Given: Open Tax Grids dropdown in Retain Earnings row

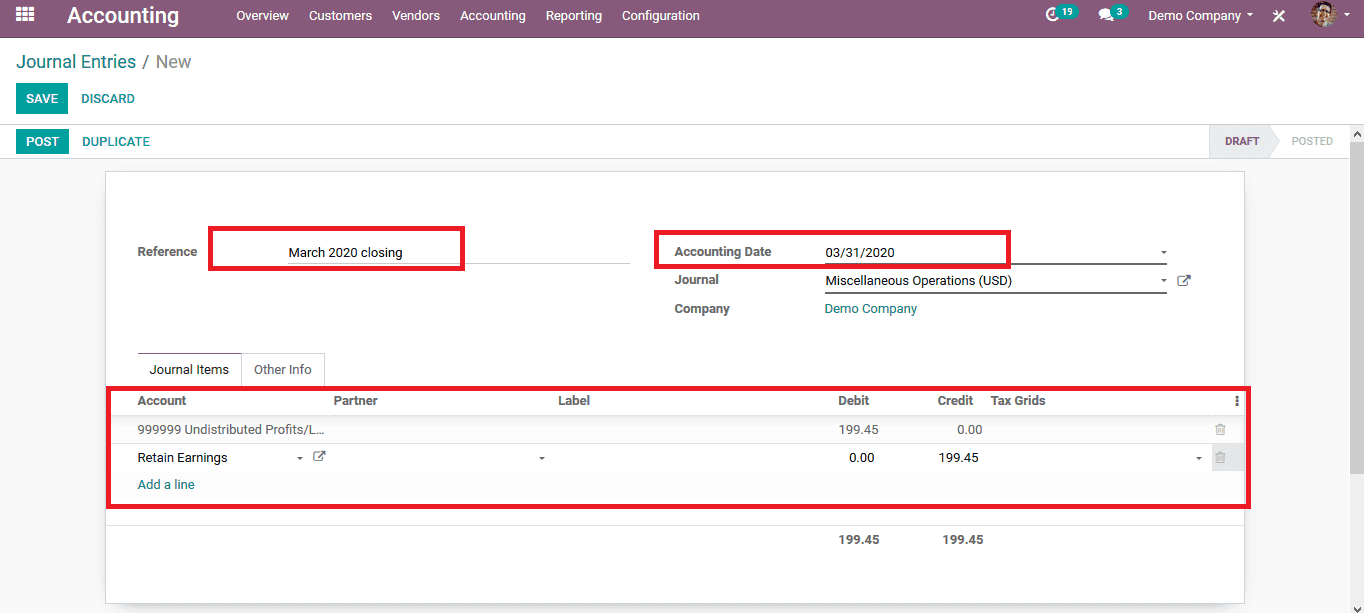Looking at the screenshot, I should point(1199,458).
